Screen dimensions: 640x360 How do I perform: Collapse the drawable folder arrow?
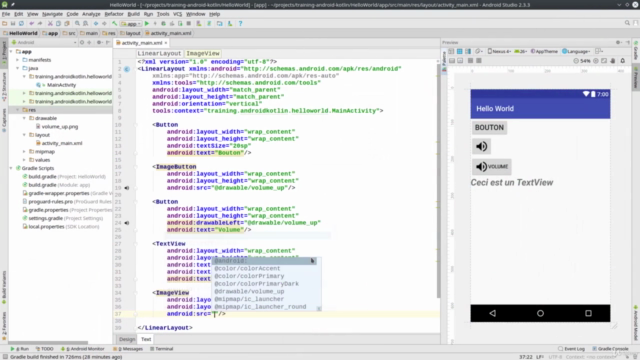[x=24, y=118]
